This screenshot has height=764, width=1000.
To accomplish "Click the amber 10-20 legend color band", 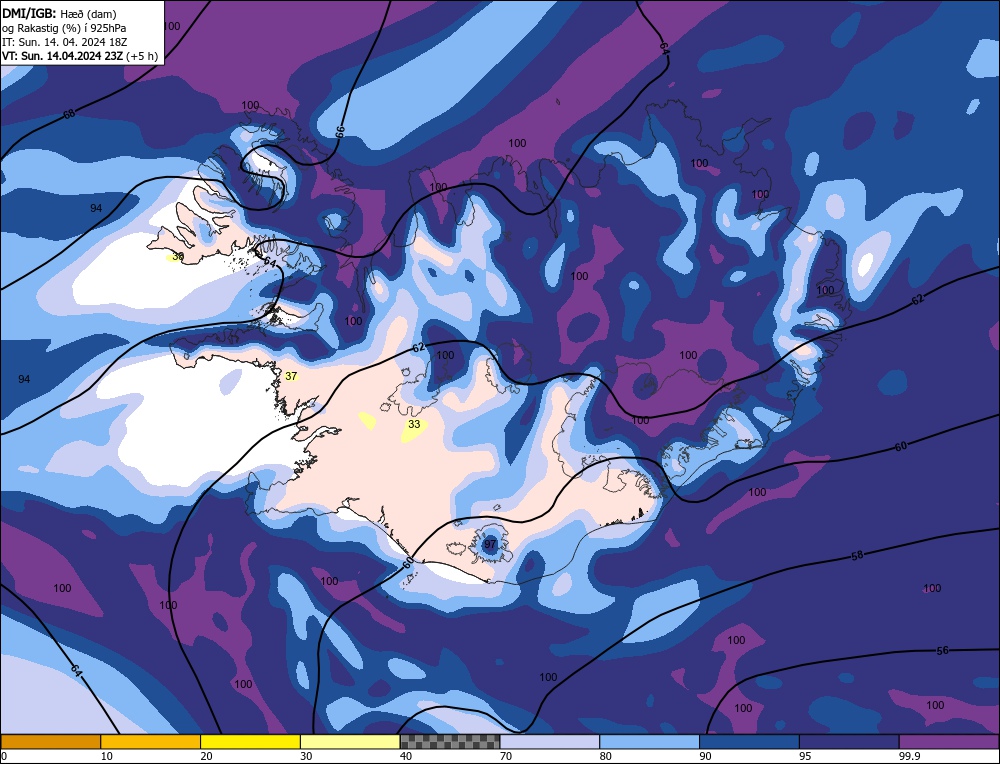I will tap(151, 741).
